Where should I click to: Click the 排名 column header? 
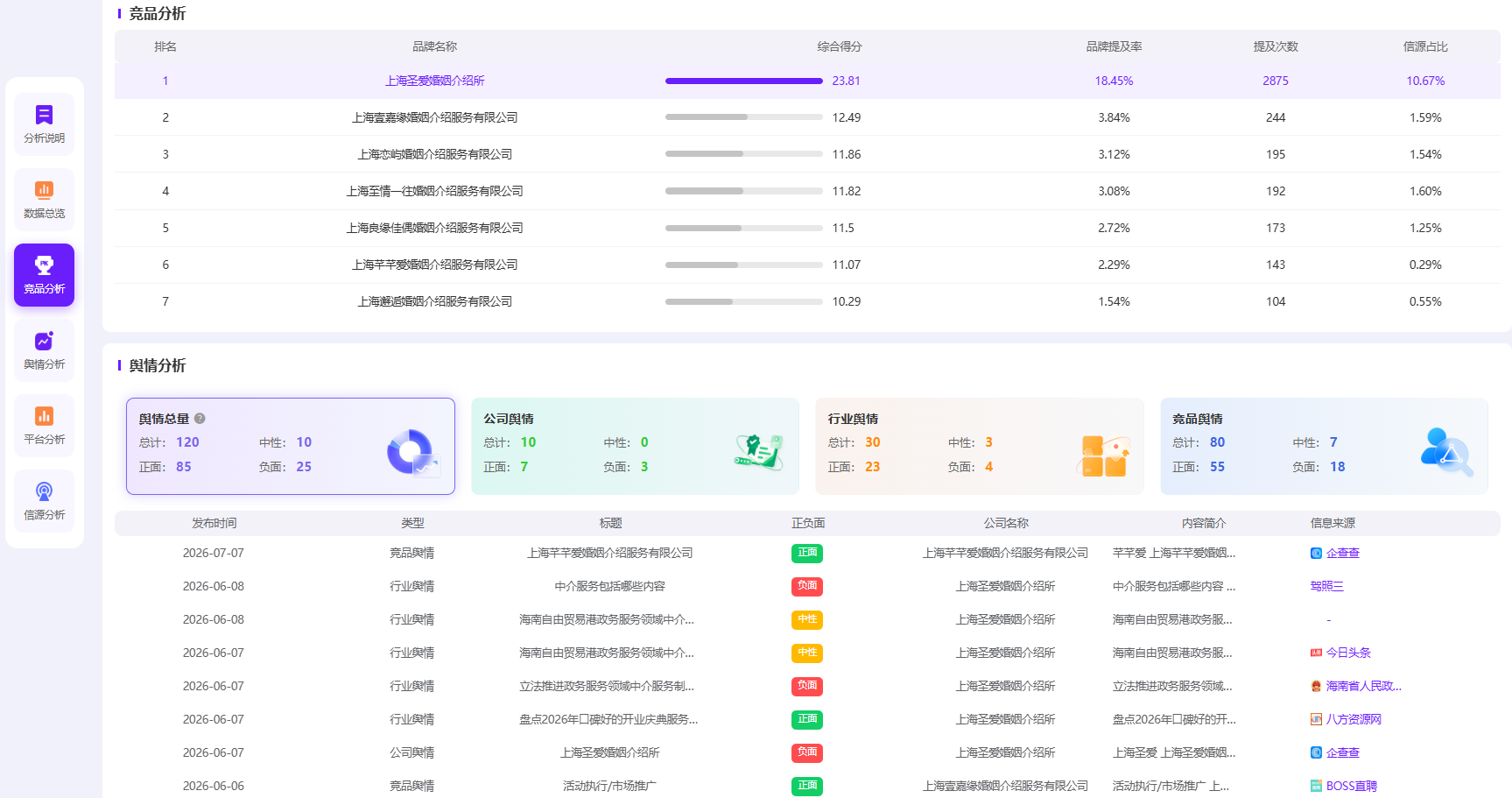(x=165, y=46)
